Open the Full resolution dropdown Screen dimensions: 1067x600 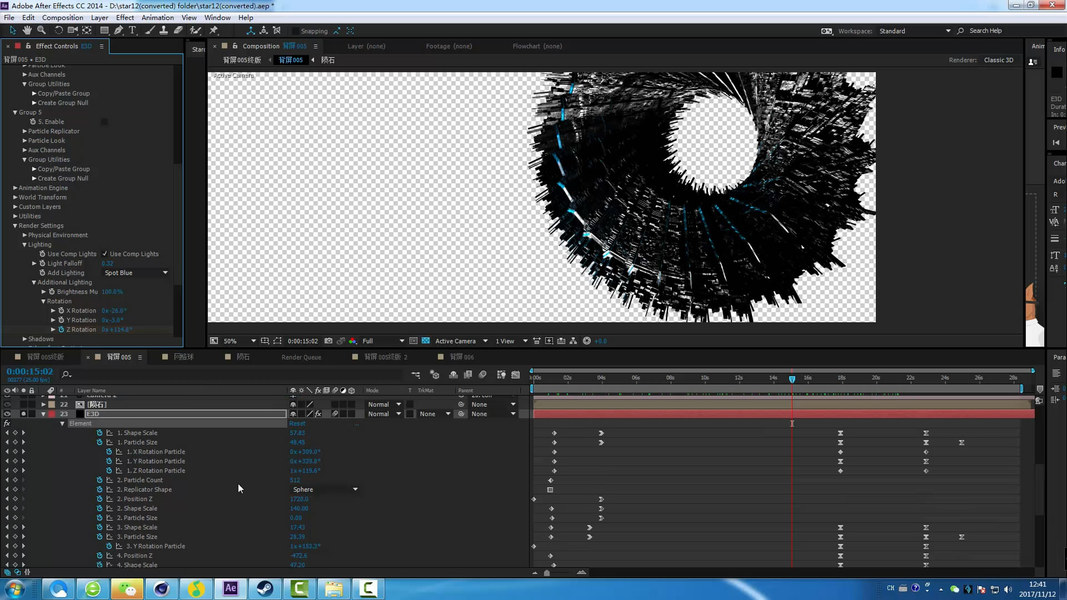383,341
